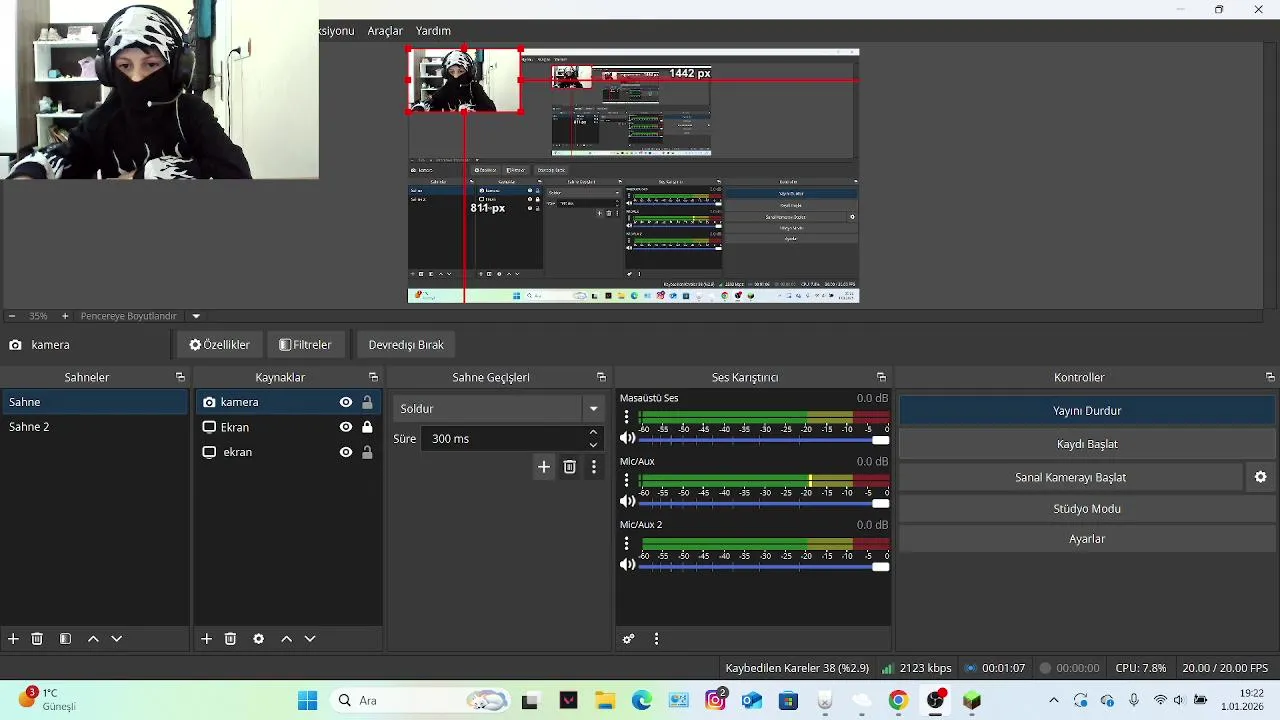Open Filtreler for selected source
This screenshot has width=1280, height=720.
tap(305, 344)
